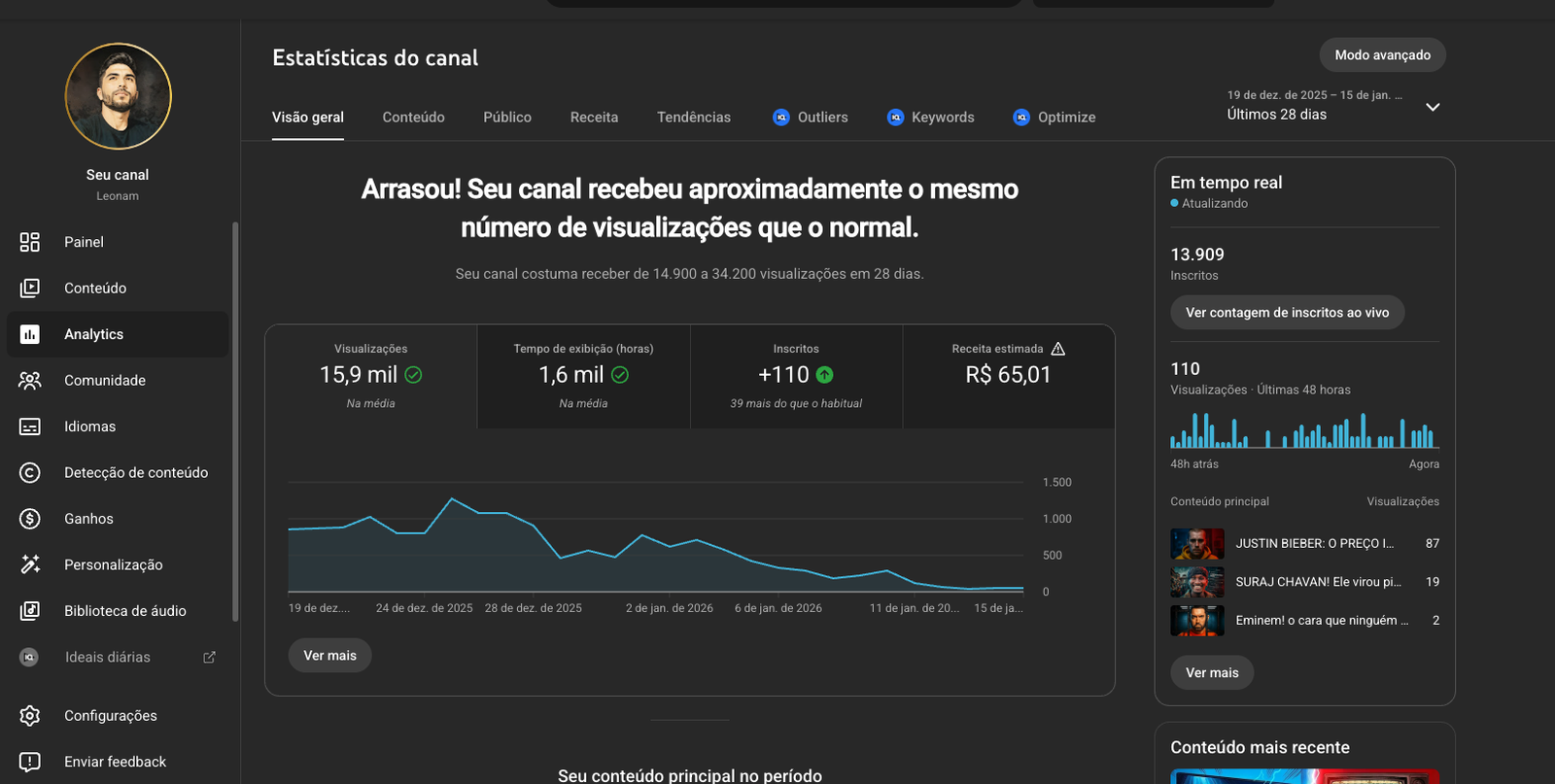Click the warning triangle next to Receita estimada
1555x784 pixels.
point(1058,349)
